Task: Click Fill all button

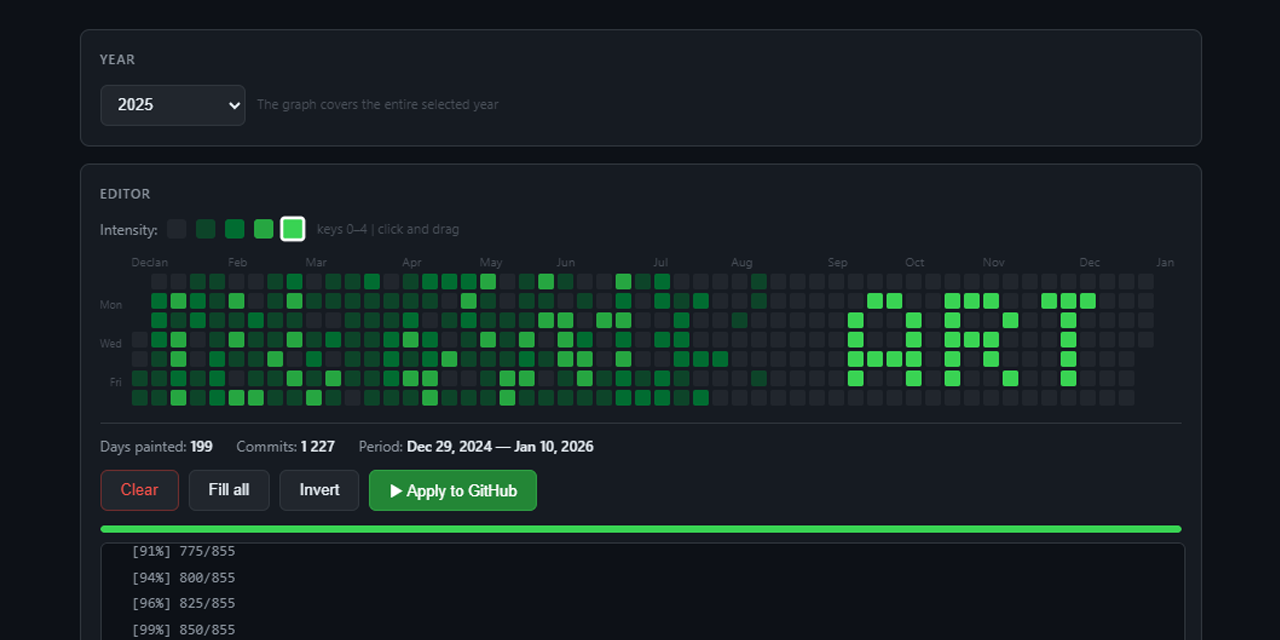Action: click(x=229, y=490)
